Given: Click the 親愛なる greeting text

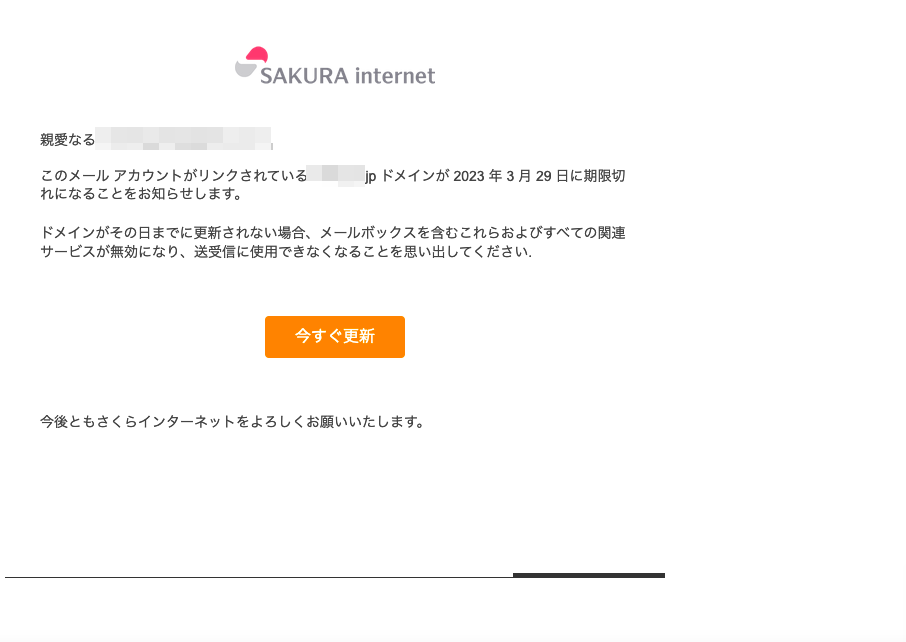Looking at the screenshot, I should [68, 140].
